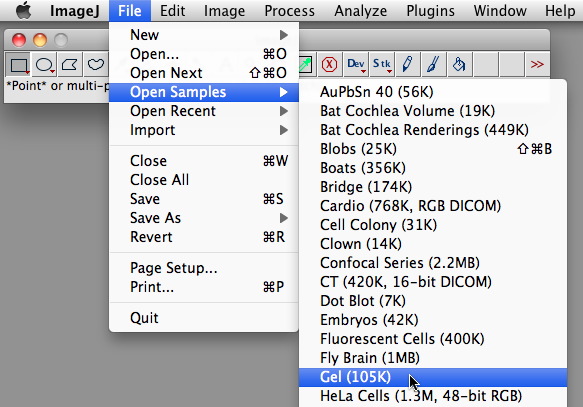
Task: Open the Bridge (174K) sample
Action: pos(433,187)
